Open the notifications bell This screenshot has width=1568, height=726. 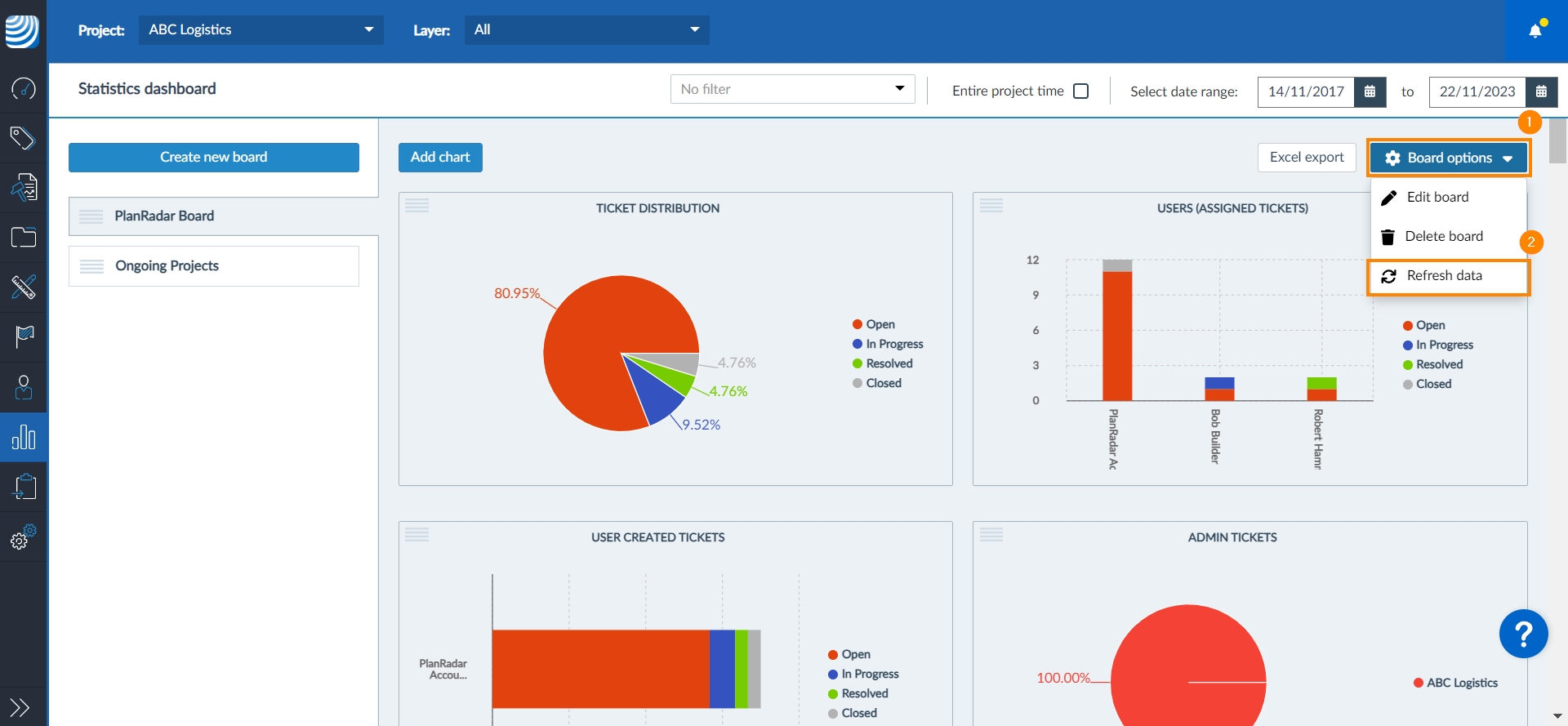coord(1535,31)
